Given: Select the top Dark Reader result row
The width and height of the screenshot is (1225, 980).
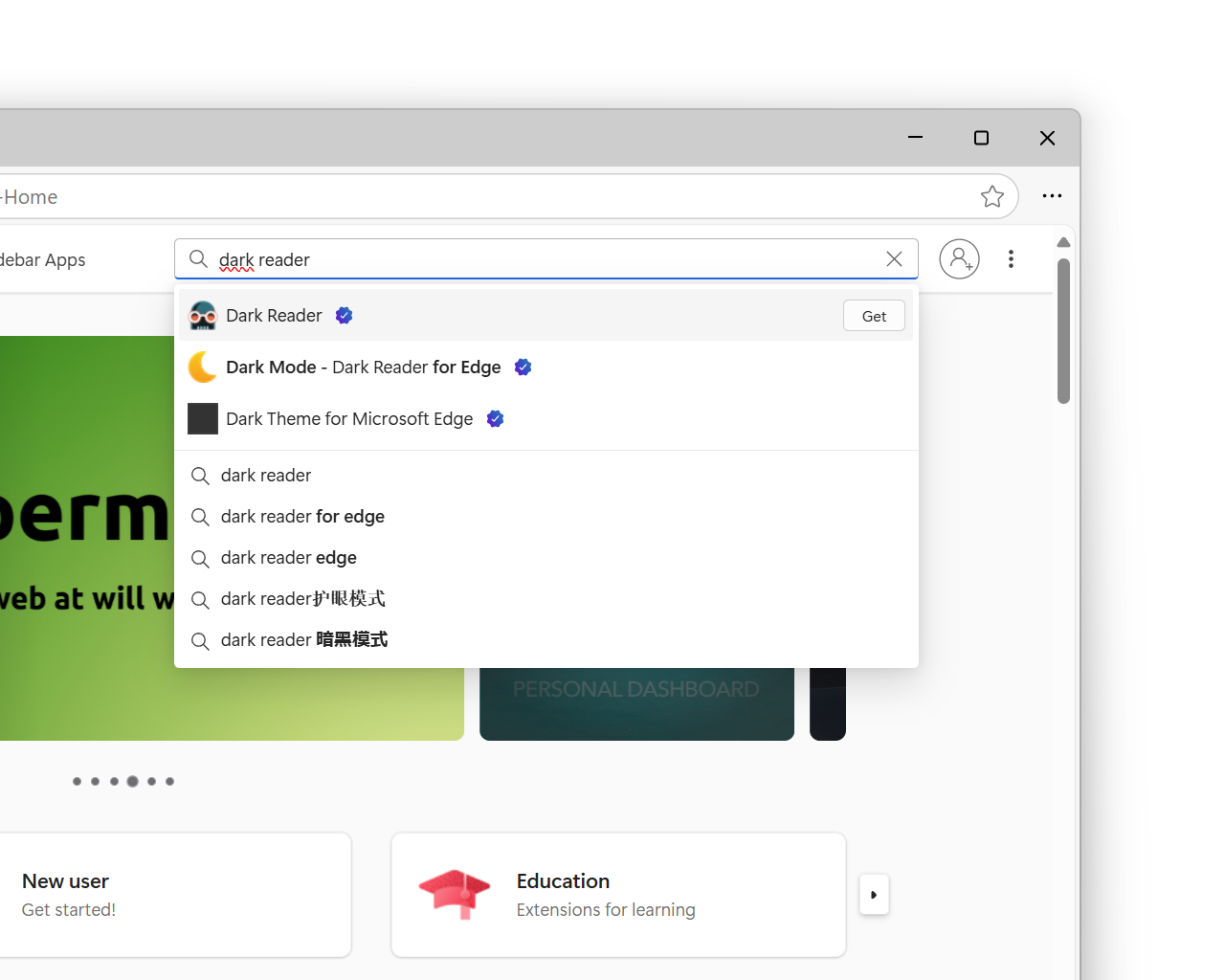Looking at the screenshot, I should (546, 316).
